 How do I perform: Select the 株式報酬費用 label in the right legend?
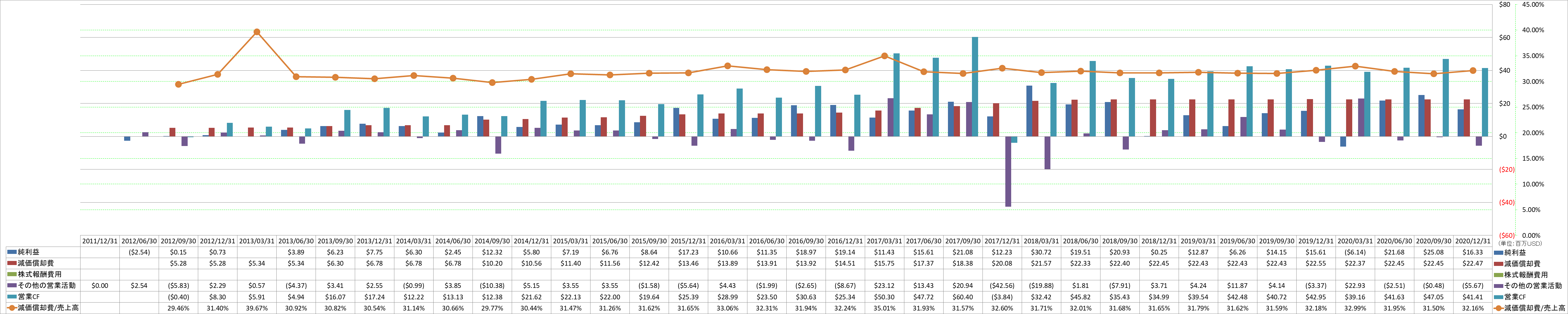(1526, 274)
